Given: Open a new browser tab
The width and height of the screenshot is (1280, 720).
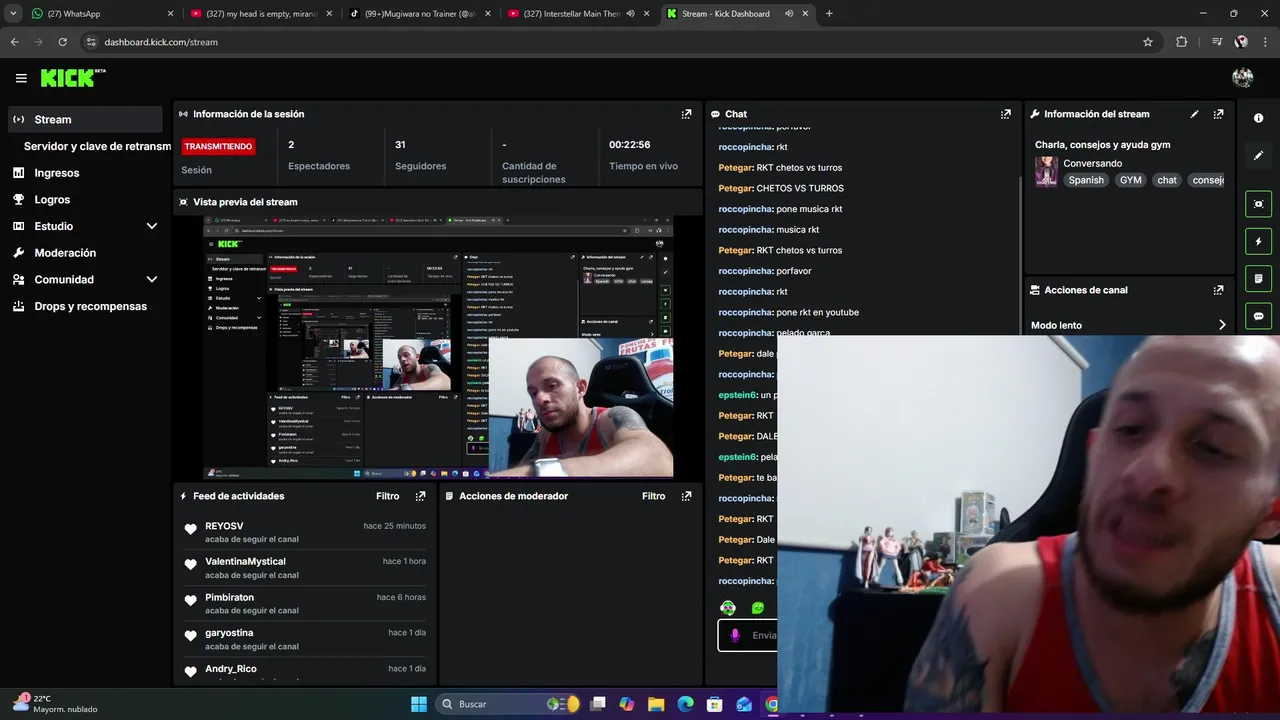Looking at the screenshot, I should pos(829,14).
